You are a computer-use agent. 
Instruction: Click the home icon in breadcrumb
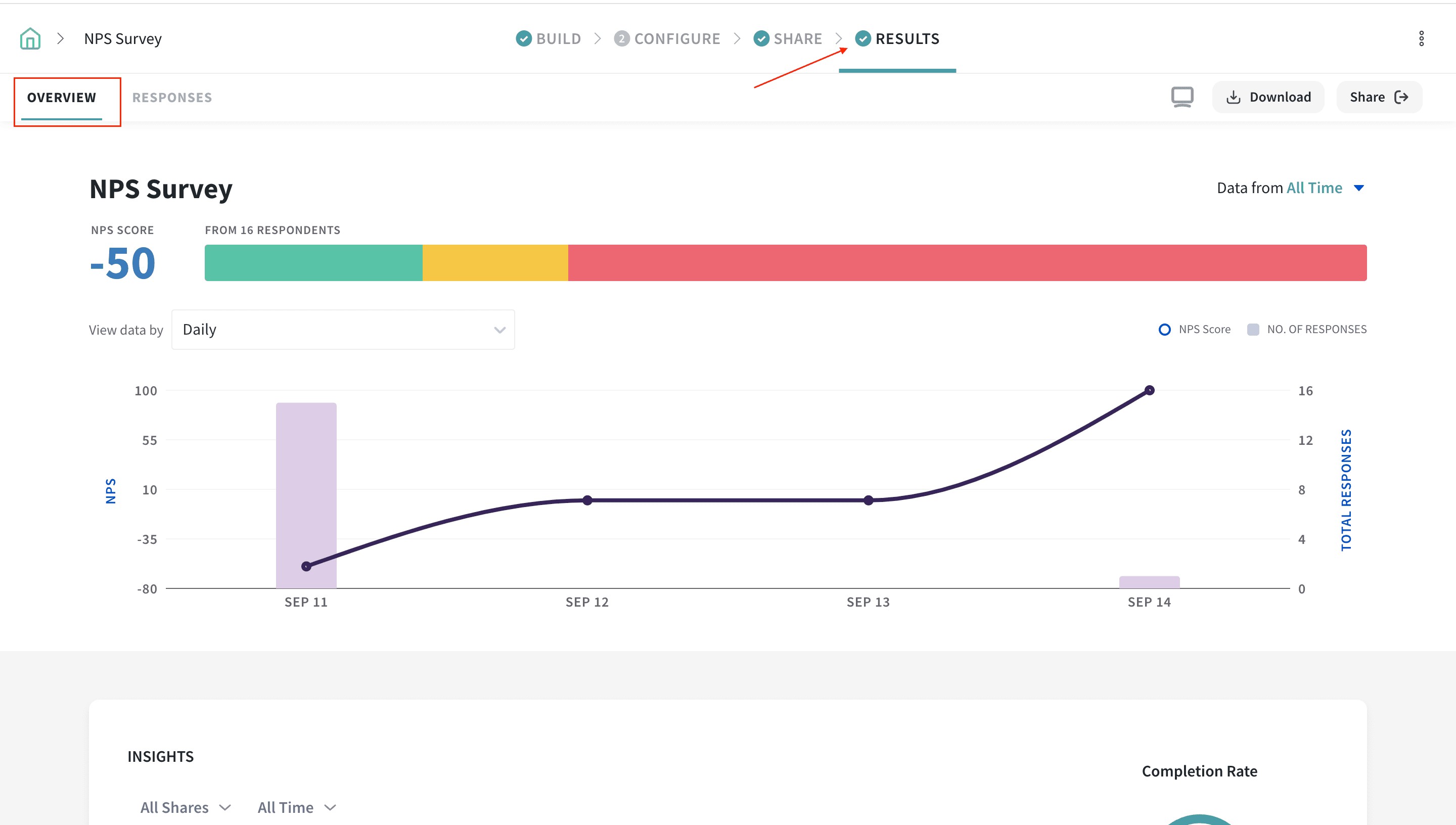(30, 38)
